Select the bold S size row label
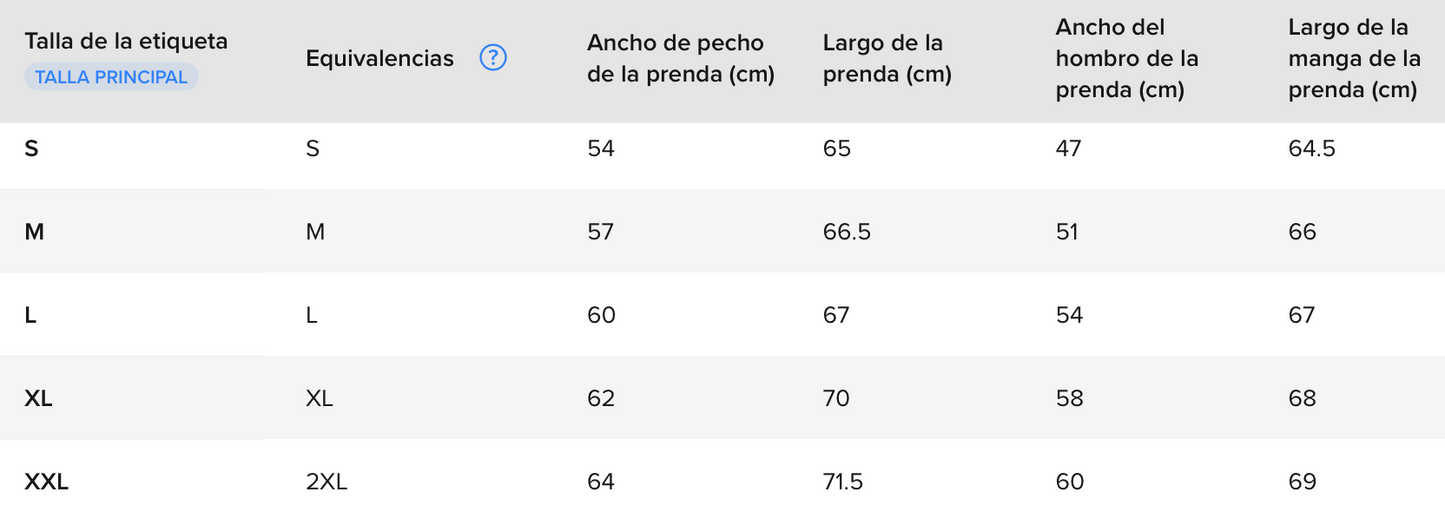Viewport: 1445px width, 505px height. (31, 149)
